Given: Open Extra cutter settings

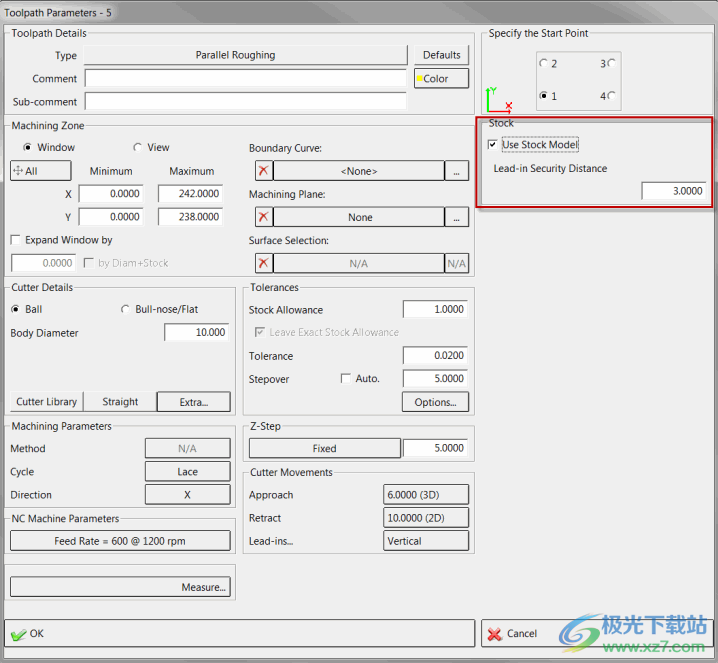Looking at the screenshot, I should click(194, 402).
